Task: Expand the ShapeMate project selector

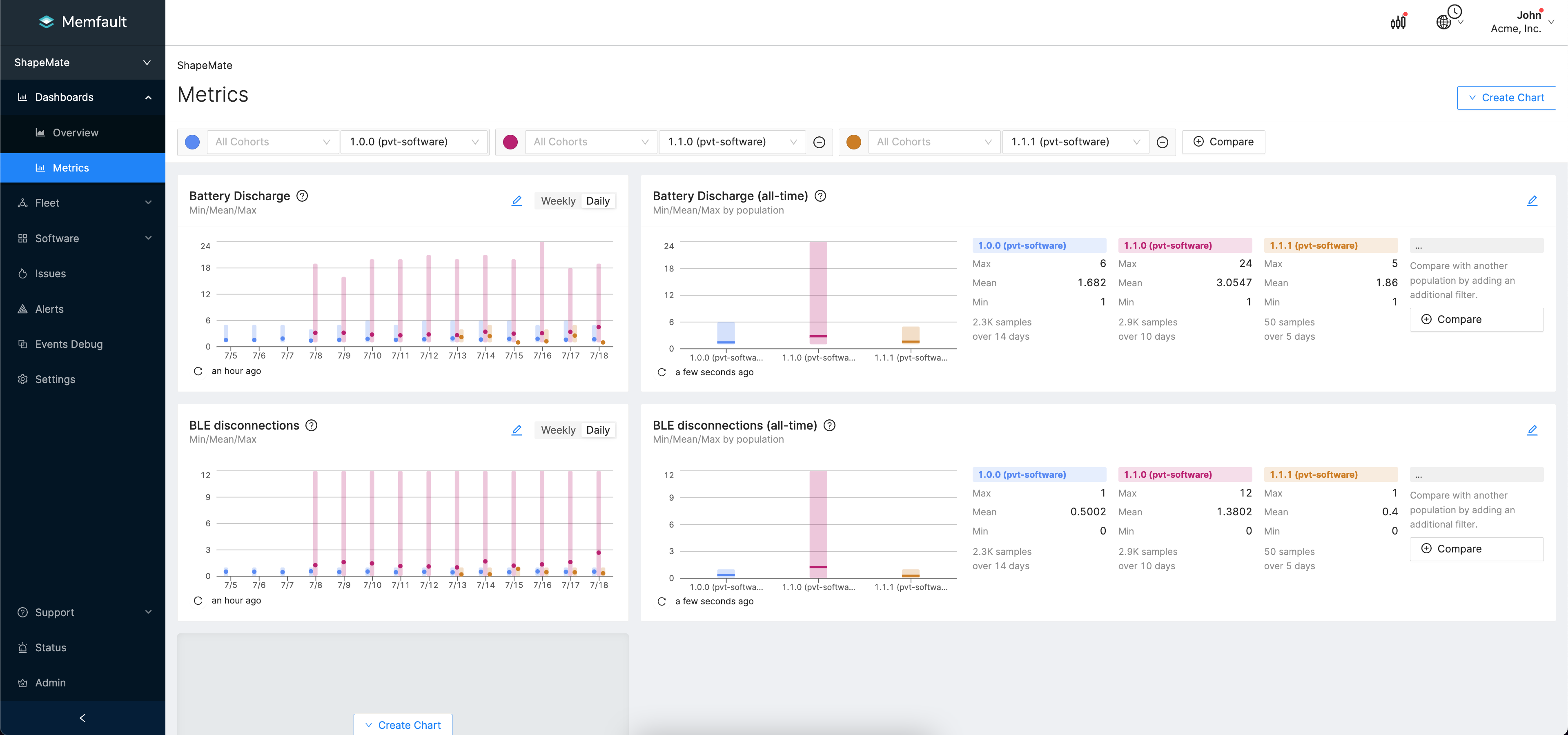Action: point(82,62)
